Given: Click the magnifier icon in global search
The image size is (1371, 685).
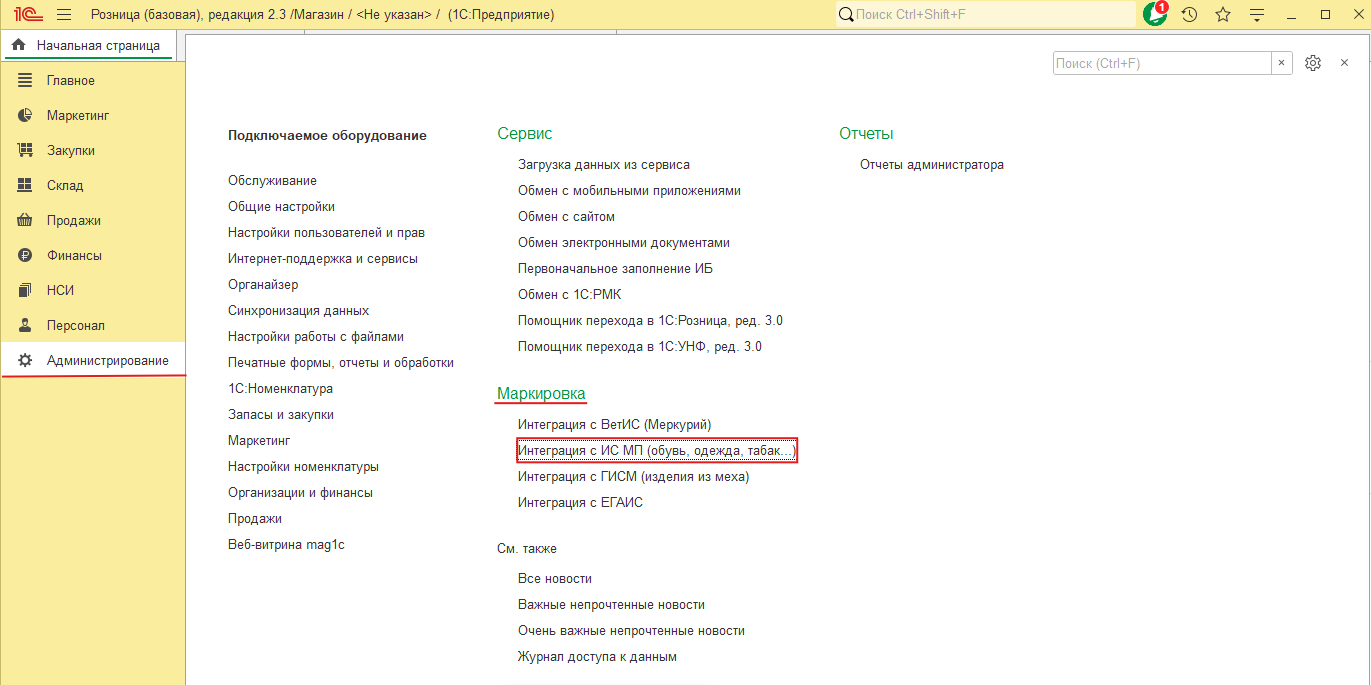Looking at the screenshot, I should click(x=846, y=15).
